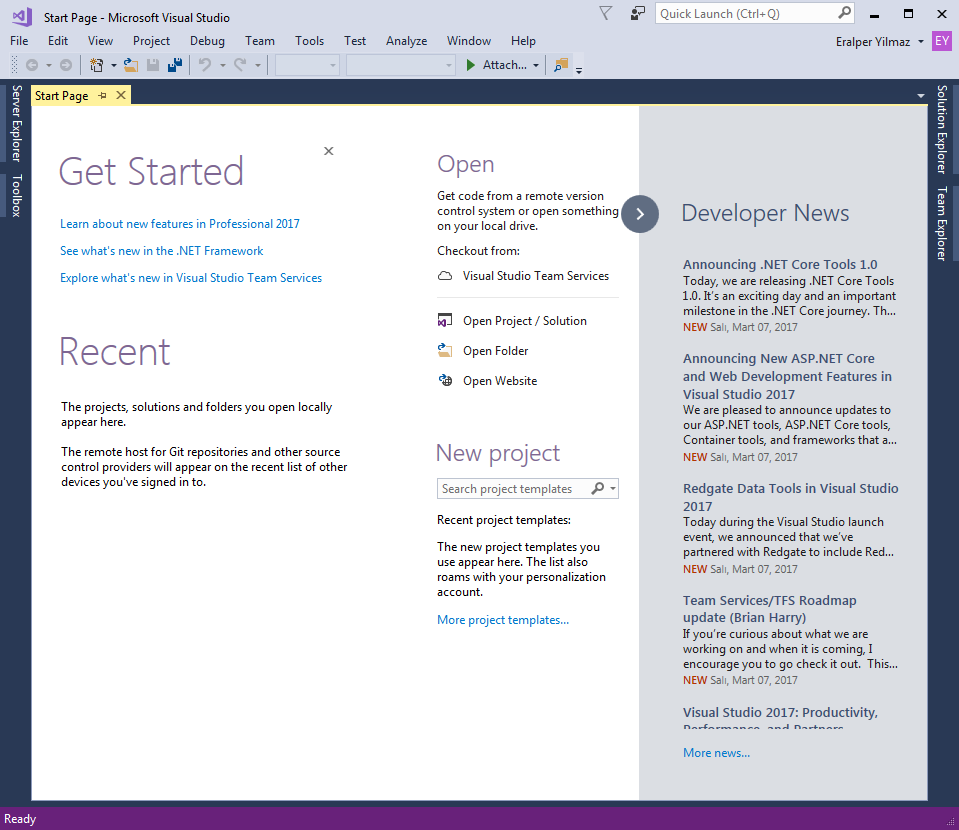Screen dimensions: 959x830
Task: Click the green Attach start arrow
Action: click(470, 65)
